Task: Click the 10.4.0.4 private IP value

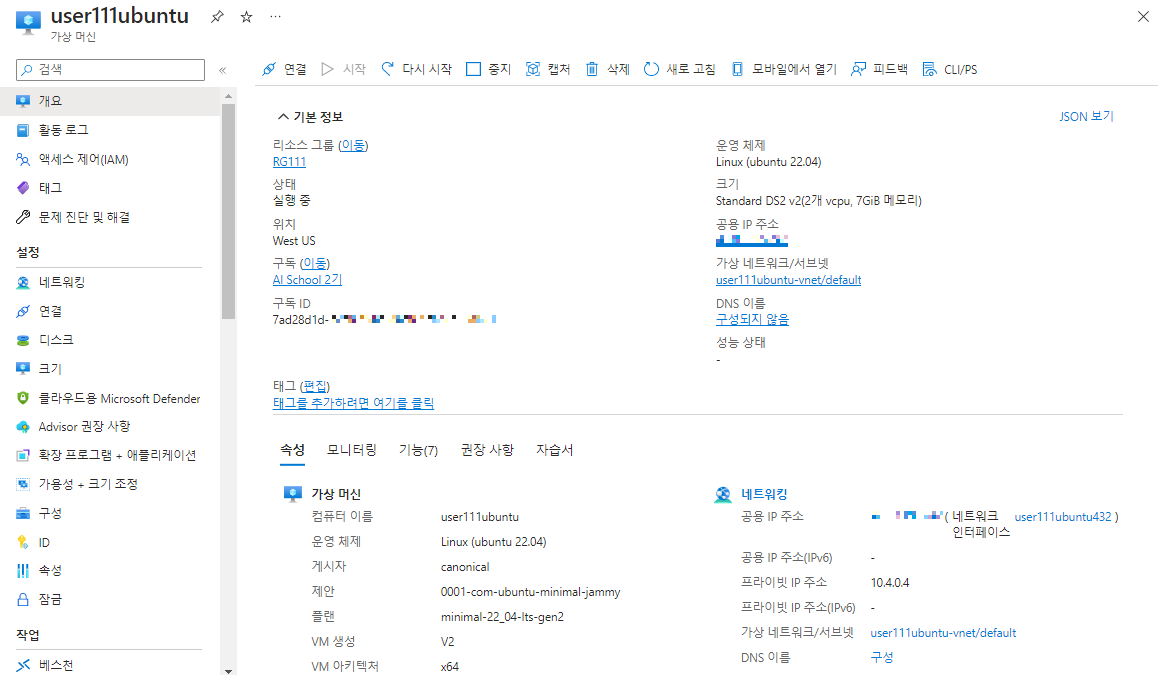Action: tap(890, 583)
